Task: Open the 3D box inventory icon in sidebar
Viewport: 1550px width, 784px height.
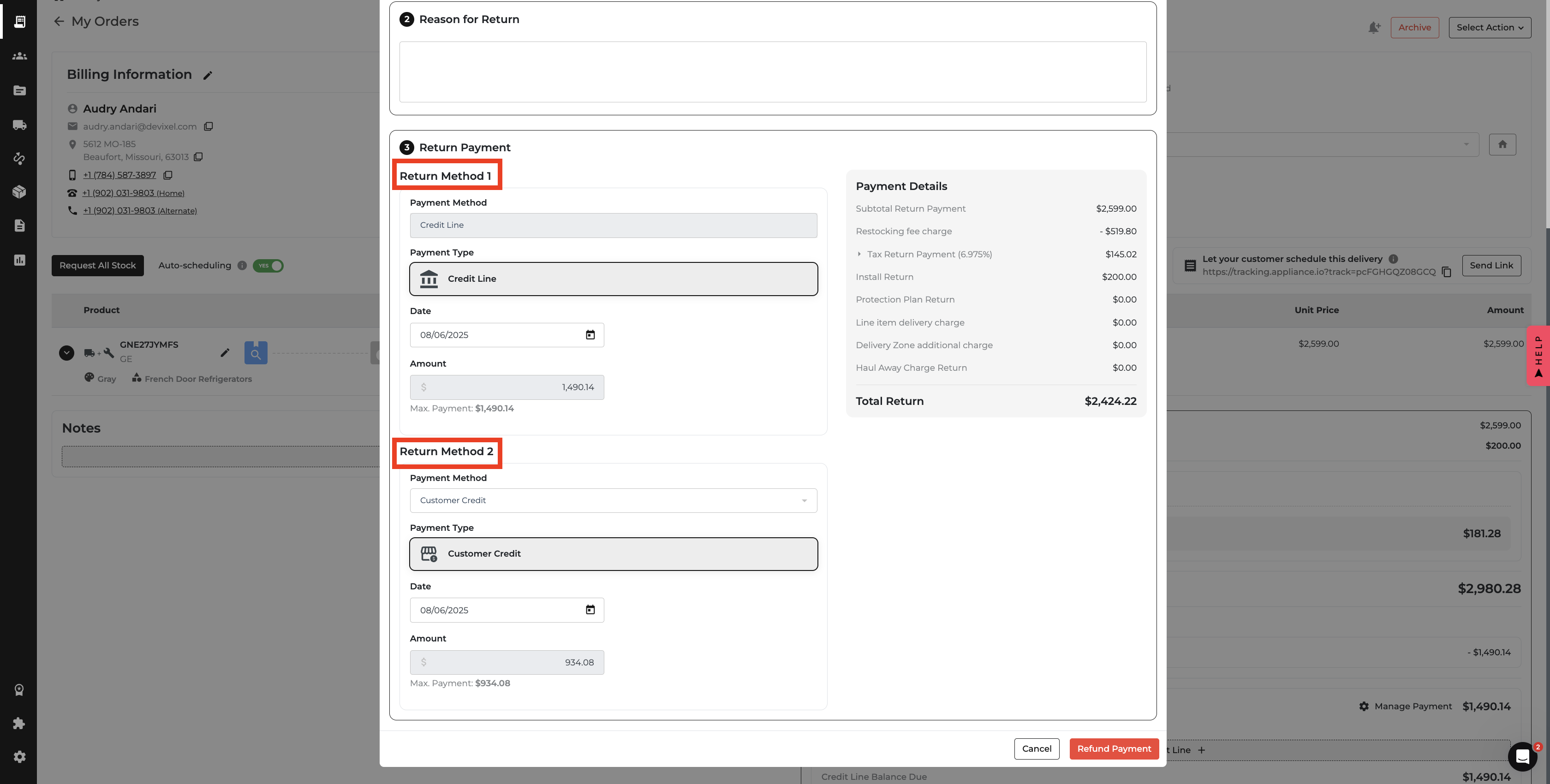Action: (x=19, y=192)
